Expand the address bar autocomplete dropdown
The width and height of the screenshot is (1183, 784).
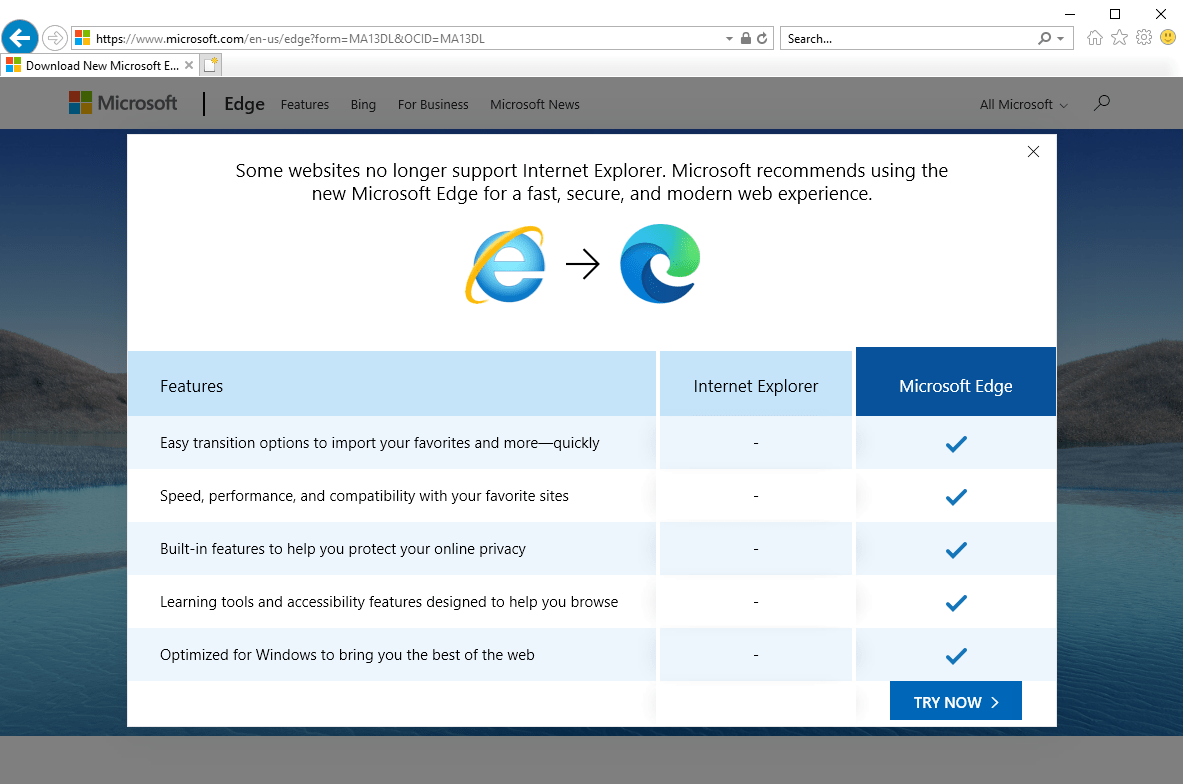pyautogui.click(x=729, y=38)
